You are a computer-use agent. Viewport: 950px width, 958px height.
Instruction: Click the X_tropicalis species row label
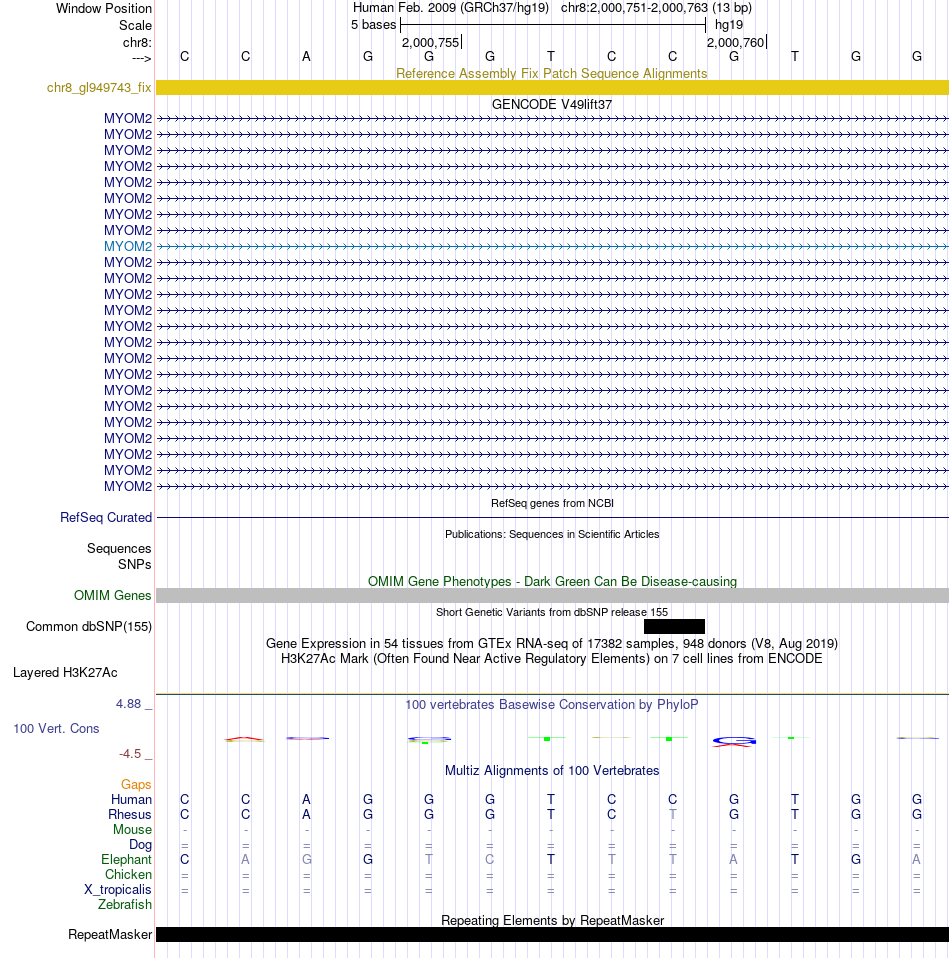[118, 890]
